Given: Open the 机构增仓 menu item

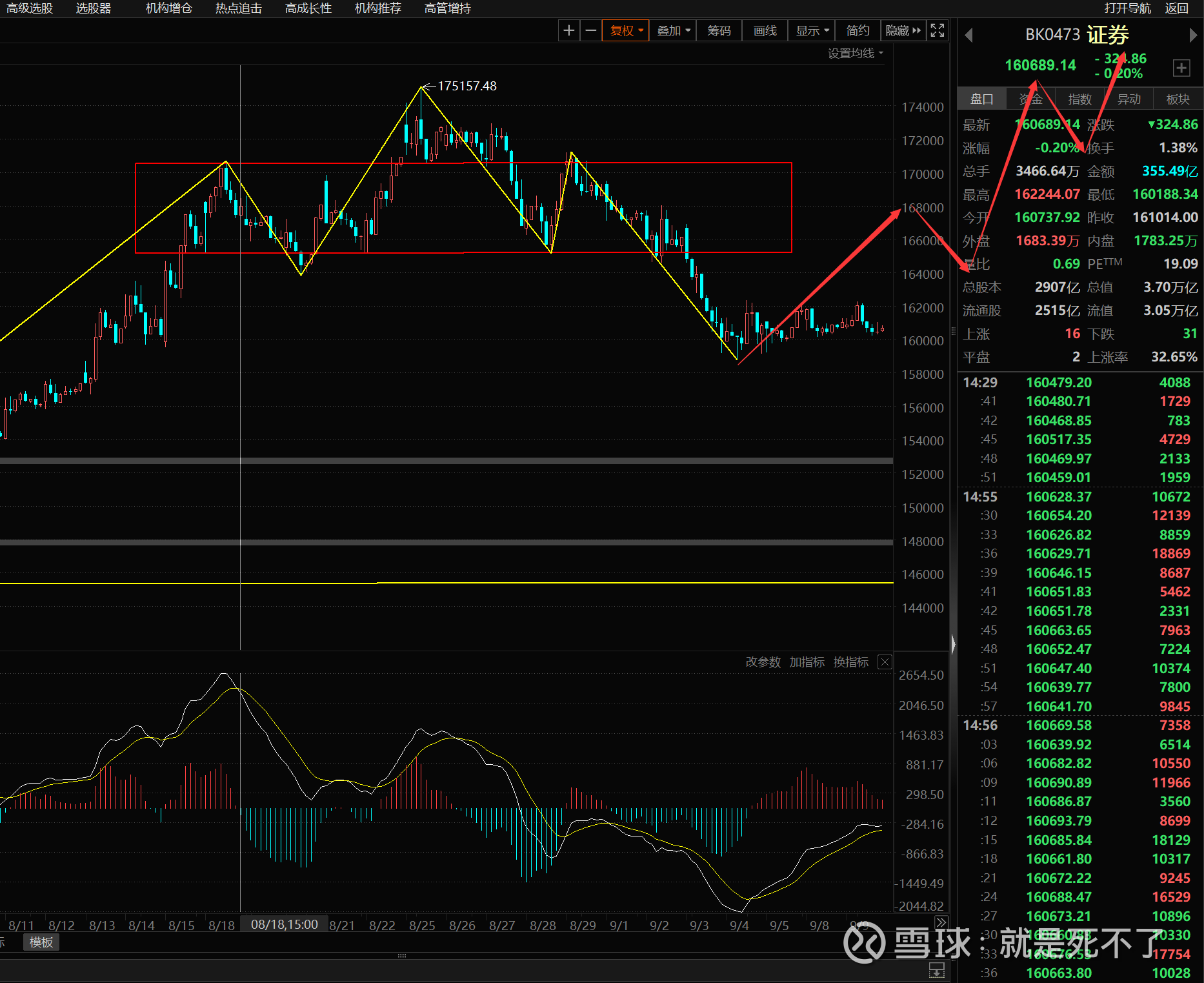Looking at the screenshot, I should [168, 8].
